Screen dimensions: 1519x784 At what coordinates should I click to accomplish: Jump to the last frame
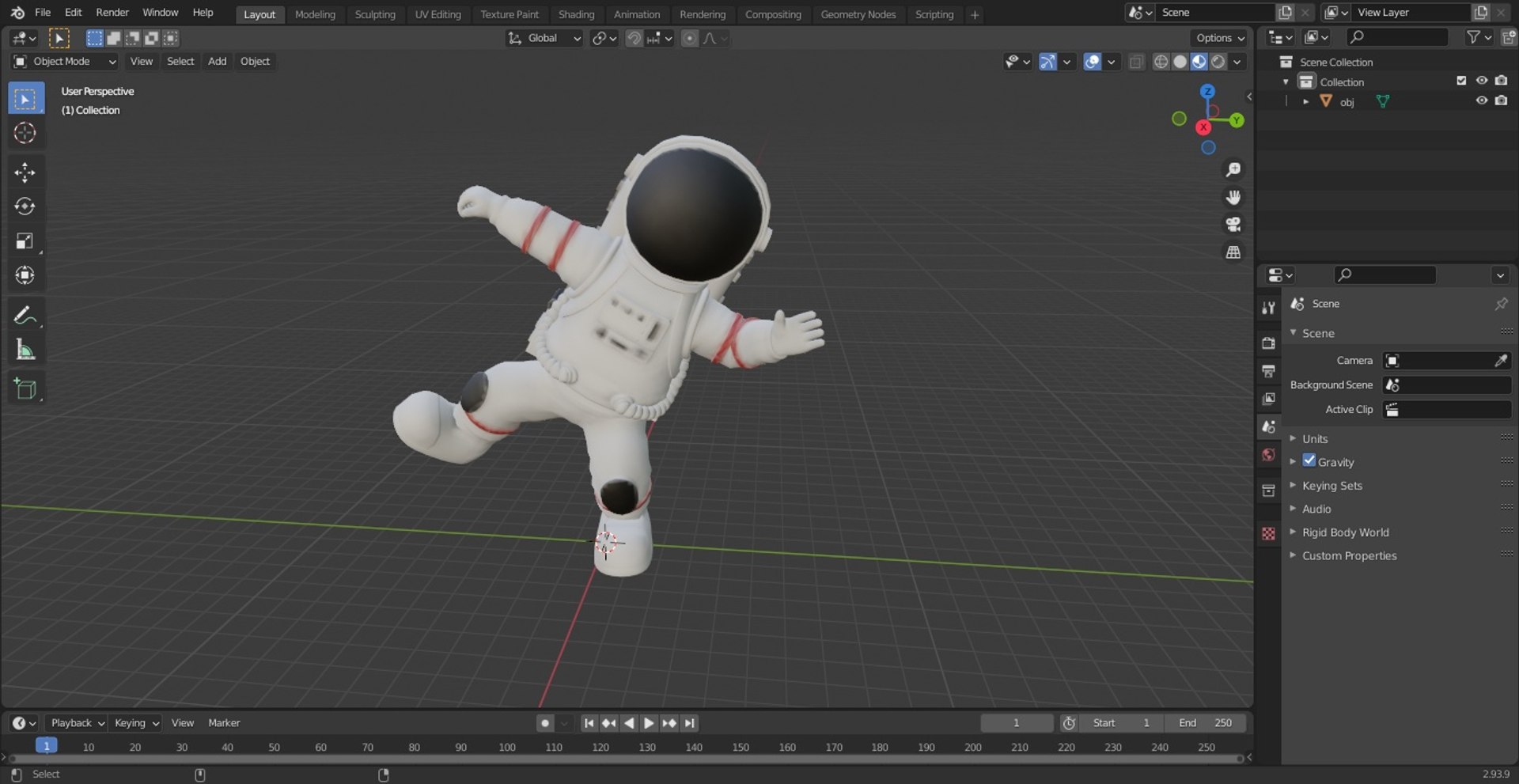point(690,723)
